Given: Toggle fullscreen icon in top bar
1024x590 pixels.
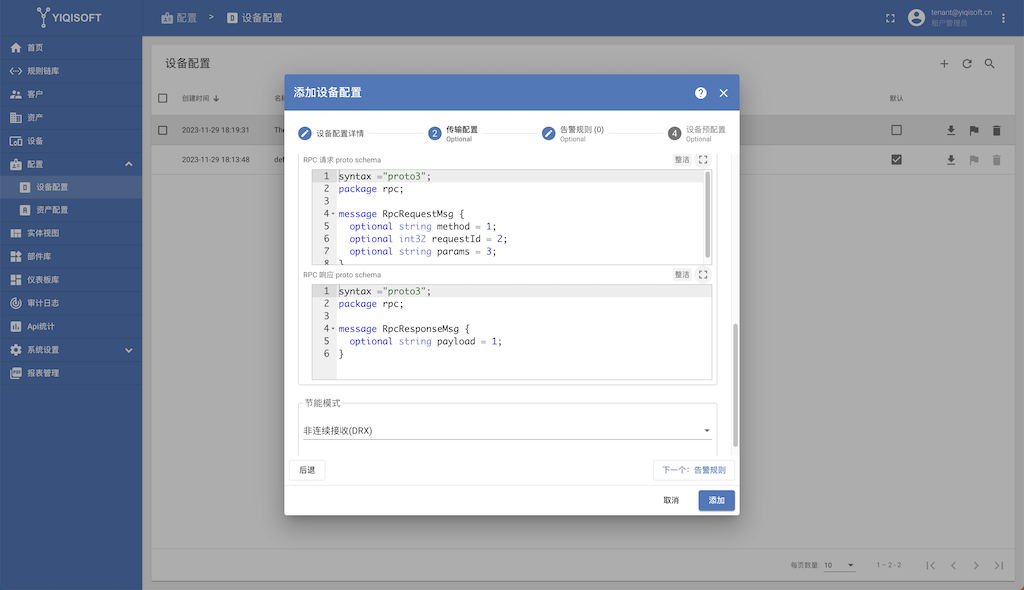Looking at the screenshot, I should pyautogui.click(x=890, y=18).
